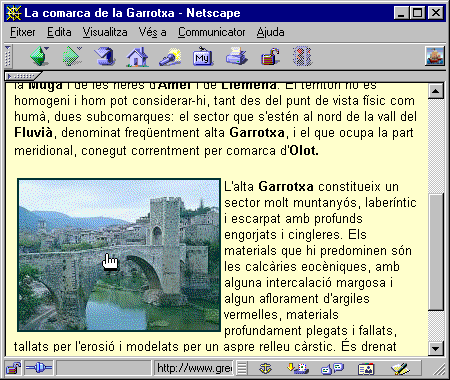
Task: Maximize the Netscape window
Action: click(x=417, y=13)
